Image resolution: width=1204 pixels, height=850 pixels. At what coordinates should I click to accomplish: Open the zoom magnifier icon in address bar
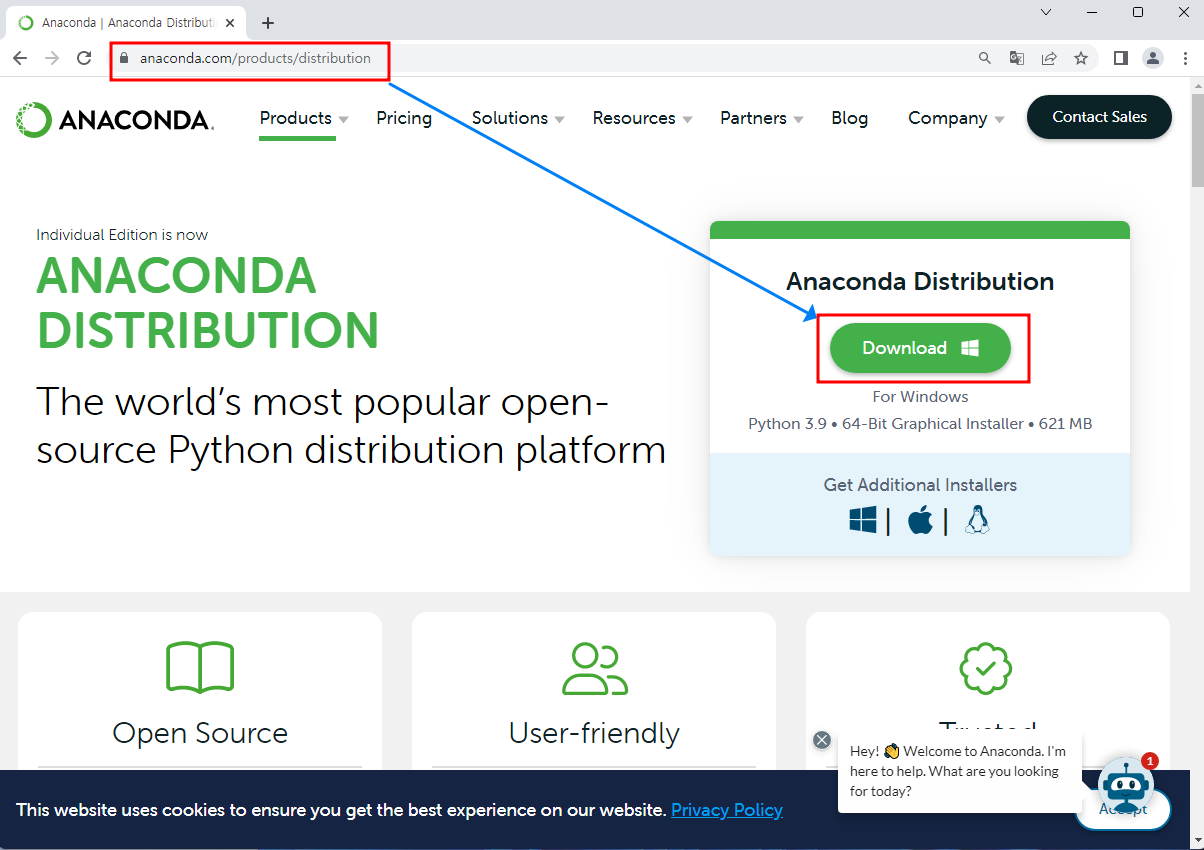(985, 58)
